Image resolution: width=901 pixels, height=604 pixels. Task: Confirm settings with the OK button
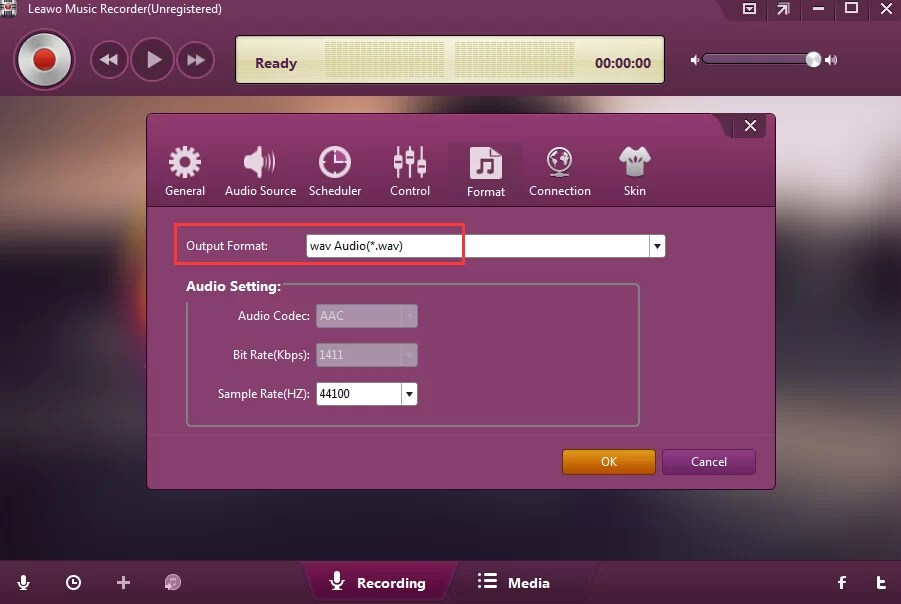[608, 462]
